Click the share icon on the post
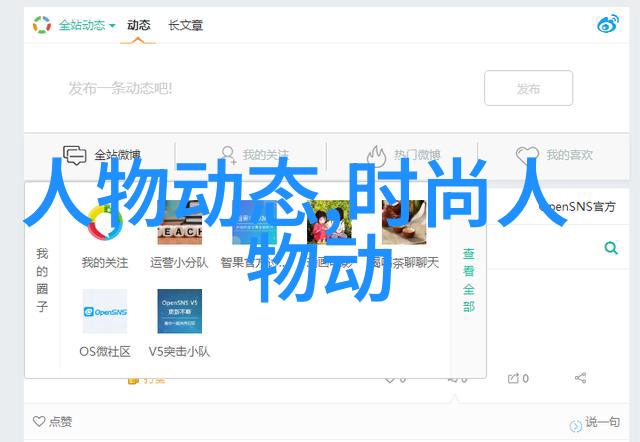The image size is (640, 442). click(x=581, y=378)
